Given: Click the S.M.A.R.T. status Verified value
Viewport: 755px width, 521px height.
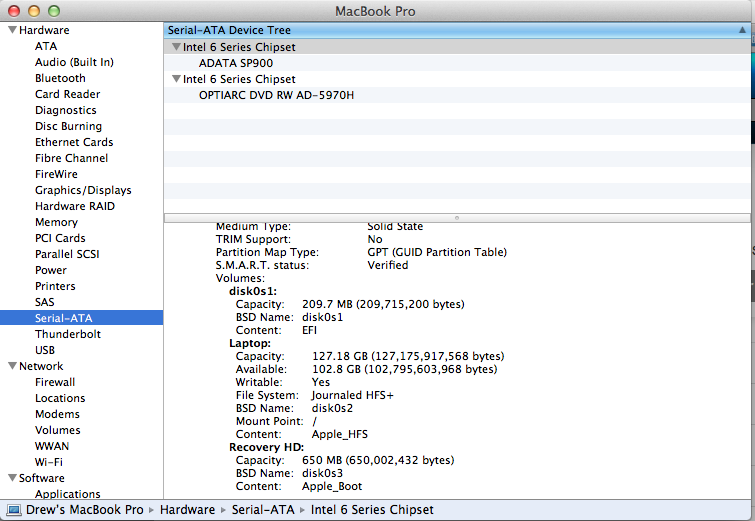Looking at the screenshot, I should pyautogui.click(x=388, y=265).
